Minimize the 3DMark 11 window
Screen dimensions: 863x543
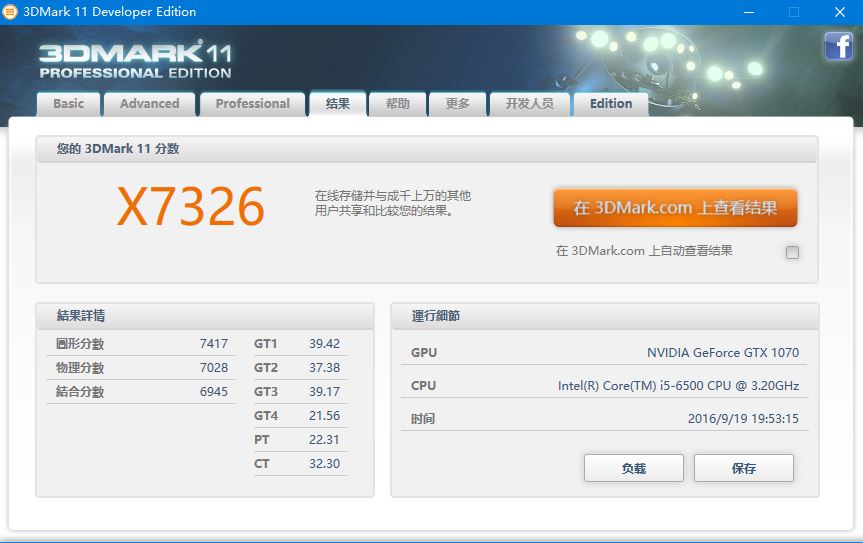749,12
